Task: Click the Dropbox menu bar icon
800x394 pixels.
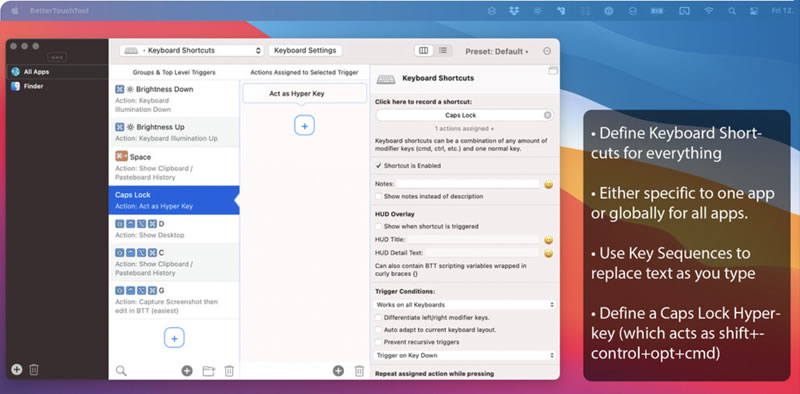Action: (x=514, y=11)
